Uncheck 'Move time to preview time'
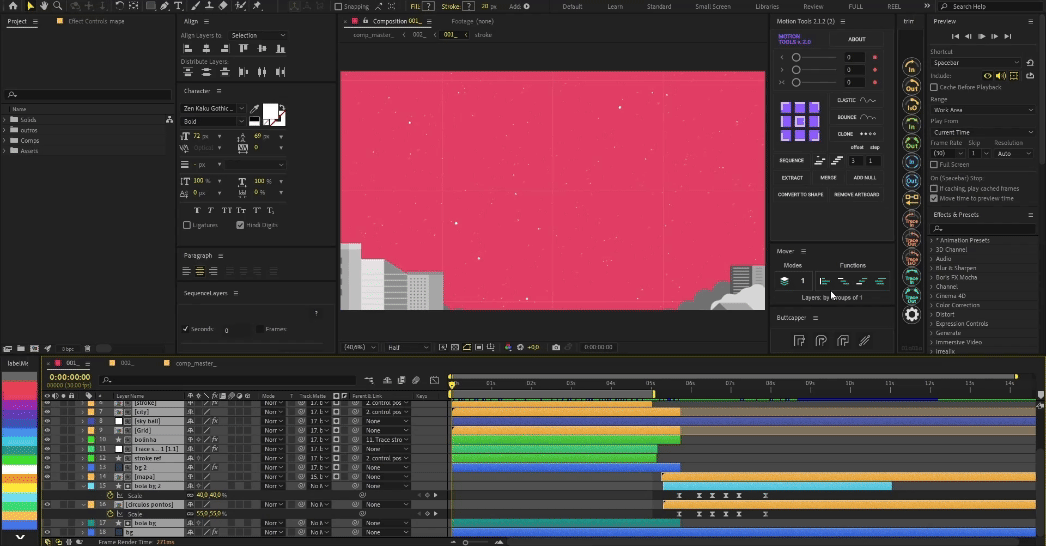The height and width of the screenshot is (546, 1046). [x=934, y=198]
